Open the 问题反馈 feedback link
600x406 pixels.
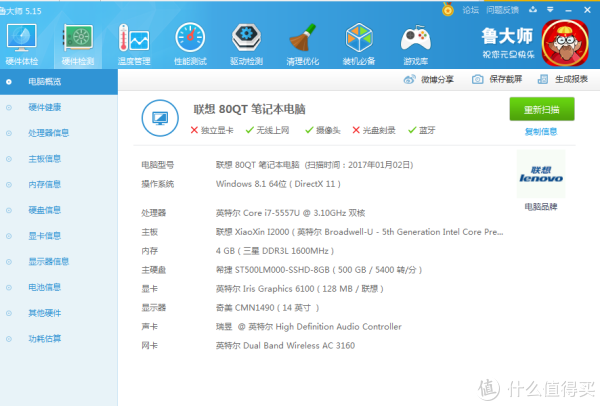pyautogui.click(x=502, y=10)
